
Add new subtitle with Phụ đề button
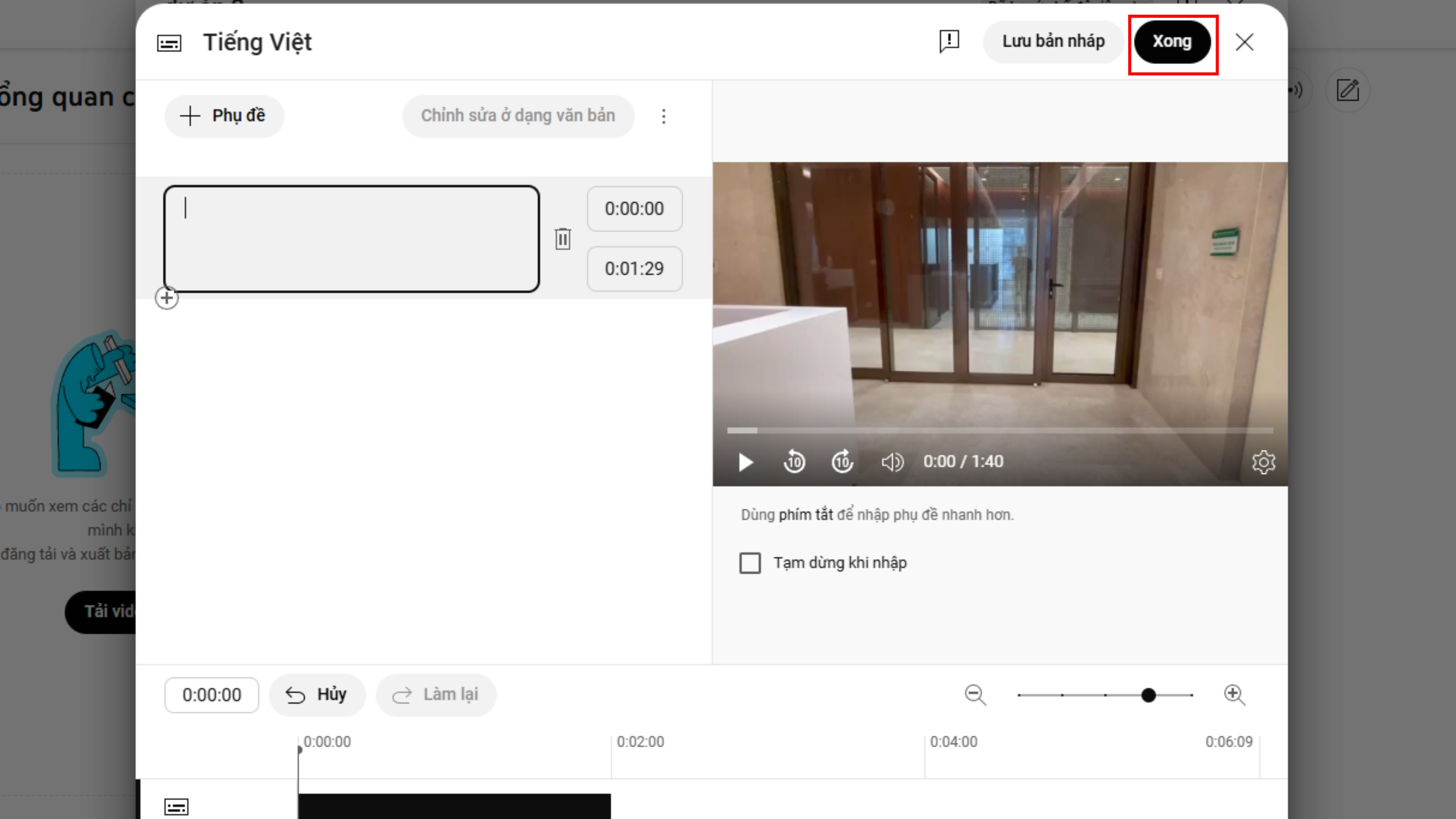224,116
